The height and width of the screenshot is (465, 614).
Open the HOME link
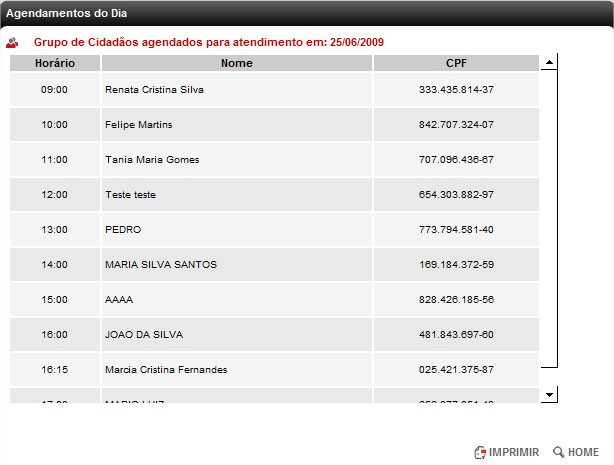pyautogui.click(x=583, y=452)
